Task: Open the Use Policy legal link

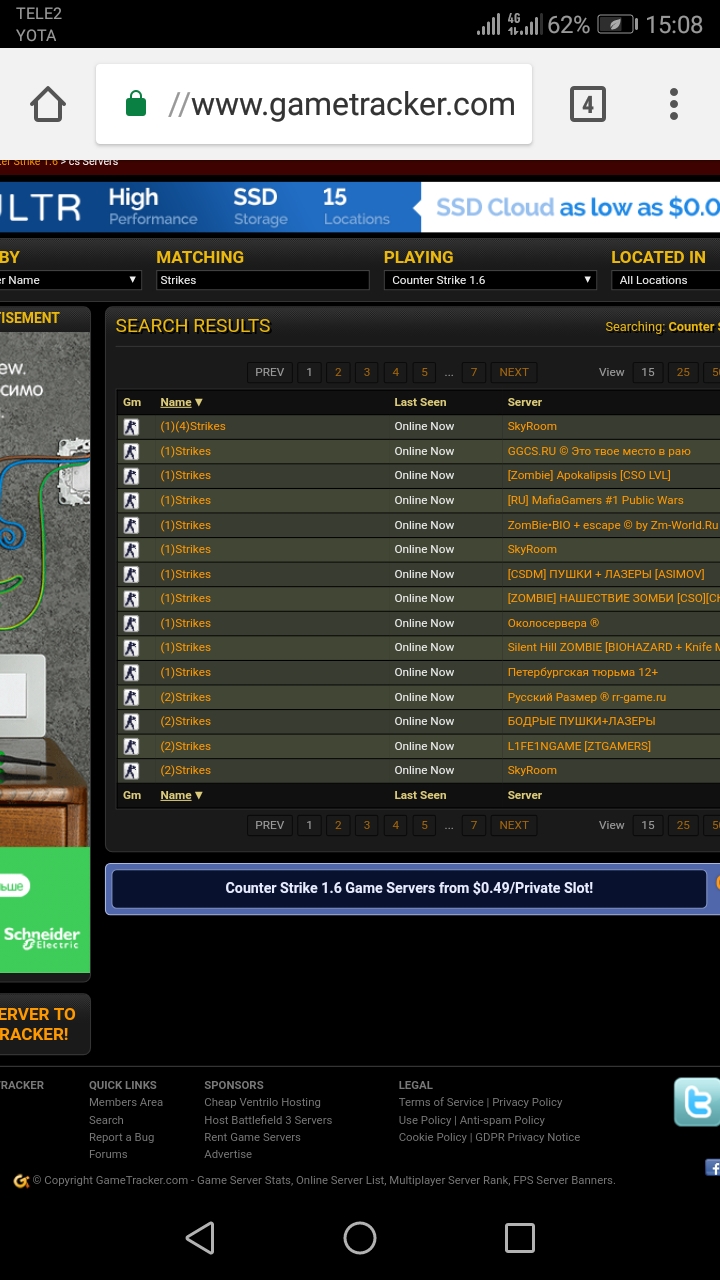Action: (425, 1120)
